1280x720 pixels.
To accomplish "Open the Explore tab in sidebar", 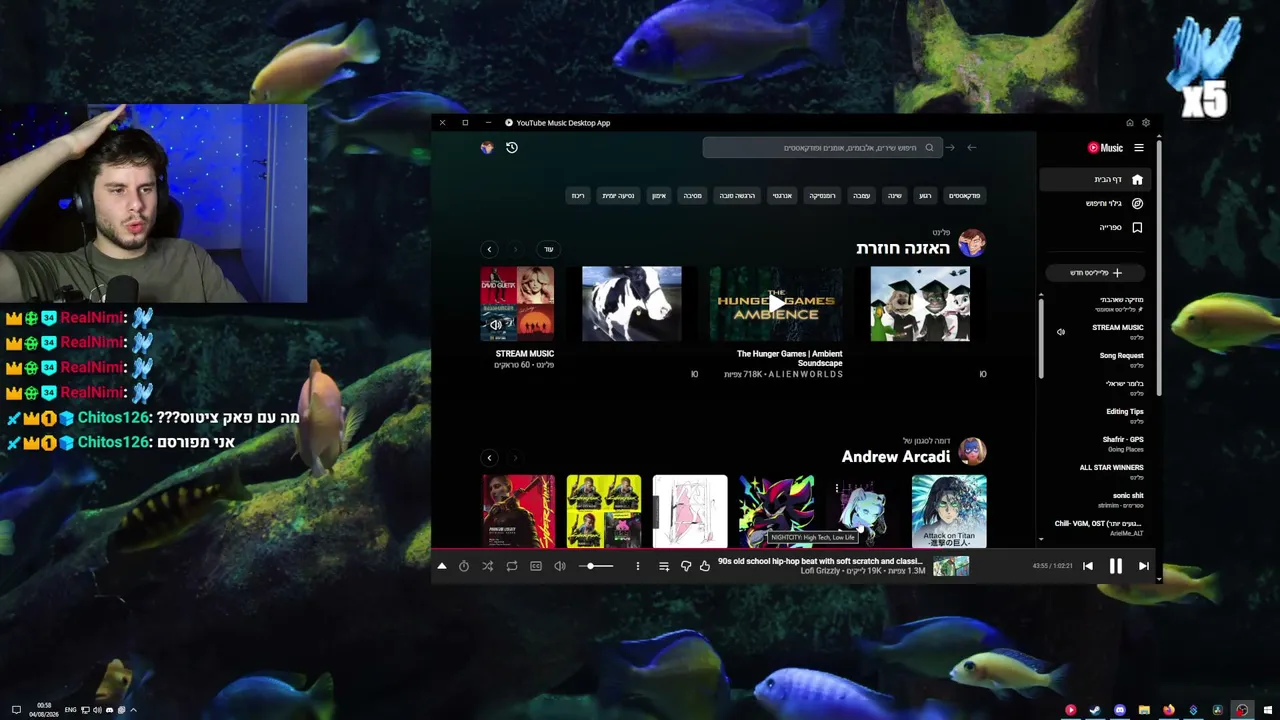I will 1097,204.
